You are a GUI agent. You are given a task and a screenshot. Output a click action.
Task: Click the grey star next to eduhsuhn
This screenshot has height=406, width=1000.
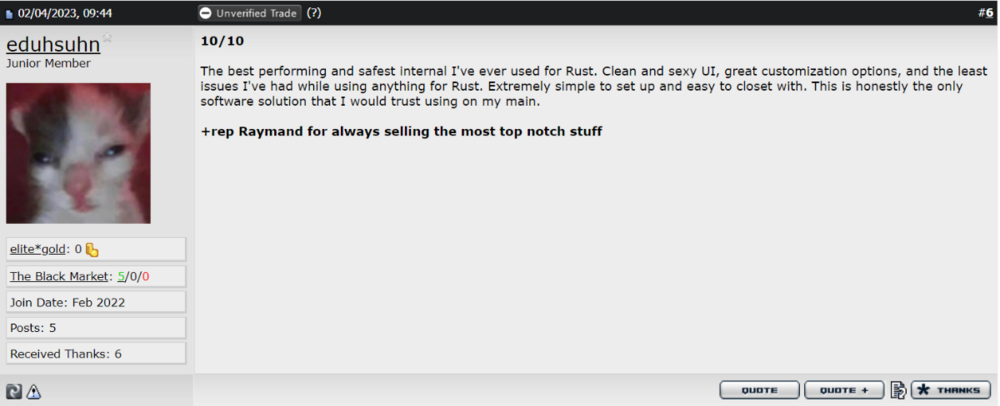(x=107, y=38)
